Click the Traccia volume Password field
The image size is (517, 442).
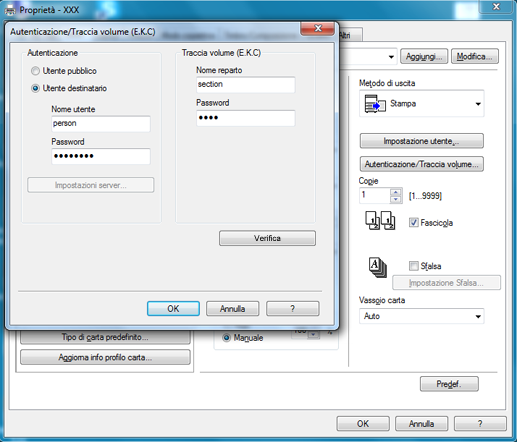(246, 118)
